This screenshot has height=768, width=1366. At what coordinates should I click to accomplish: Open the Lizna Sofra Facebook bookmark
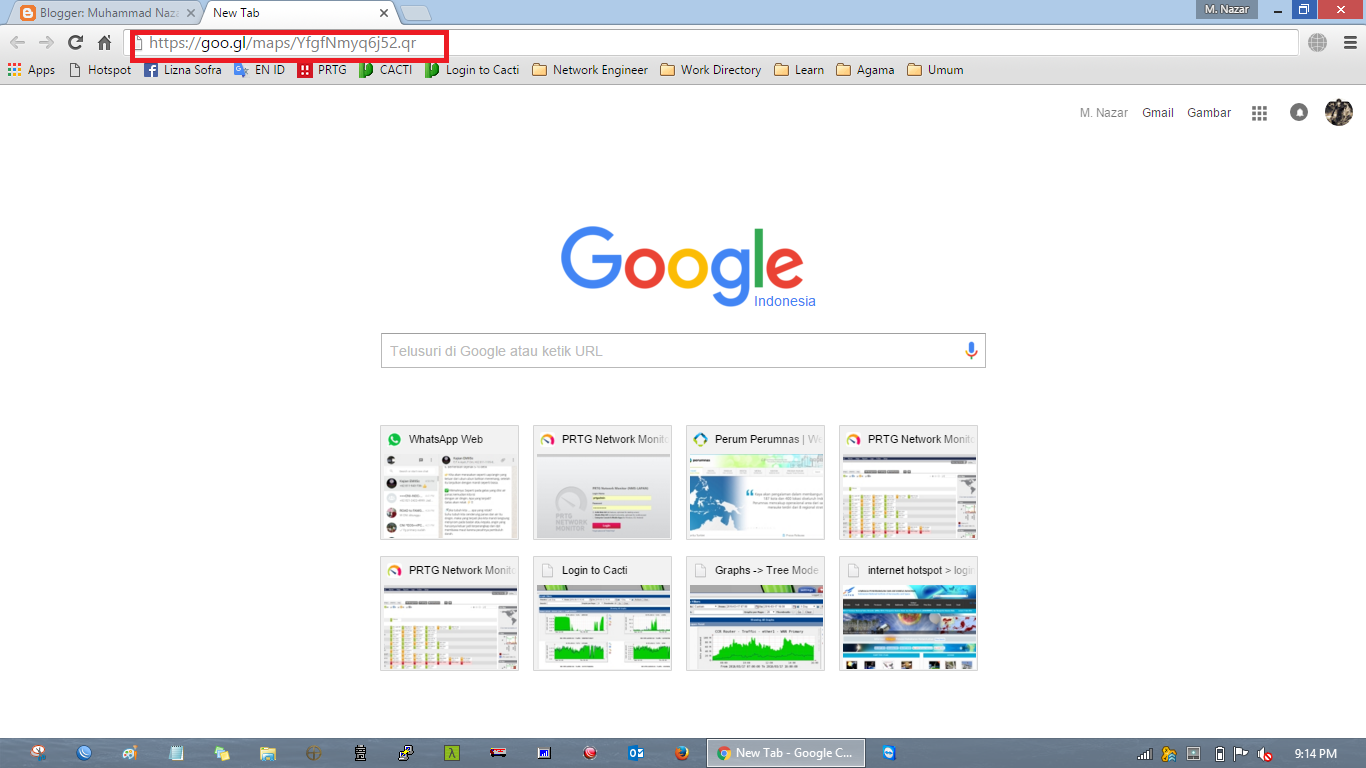[183, 70]
